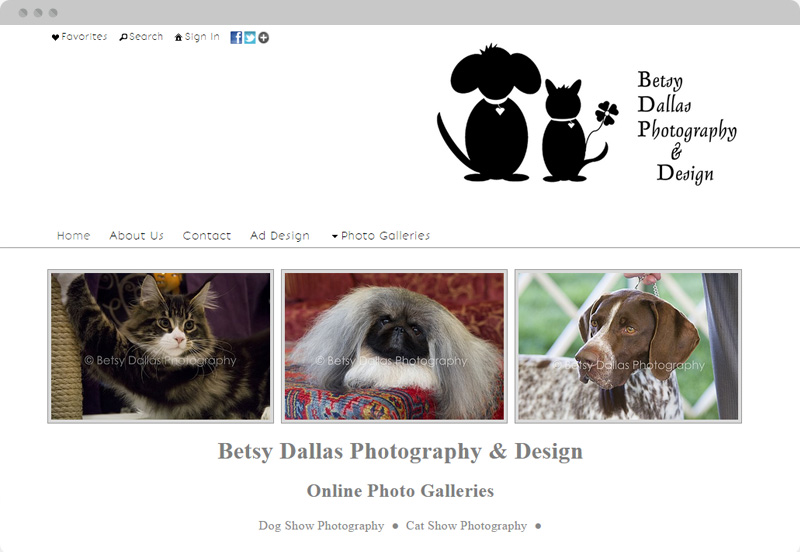Open the Search link
Viewport: 800px width, 552px height.
tap(146, 37)
